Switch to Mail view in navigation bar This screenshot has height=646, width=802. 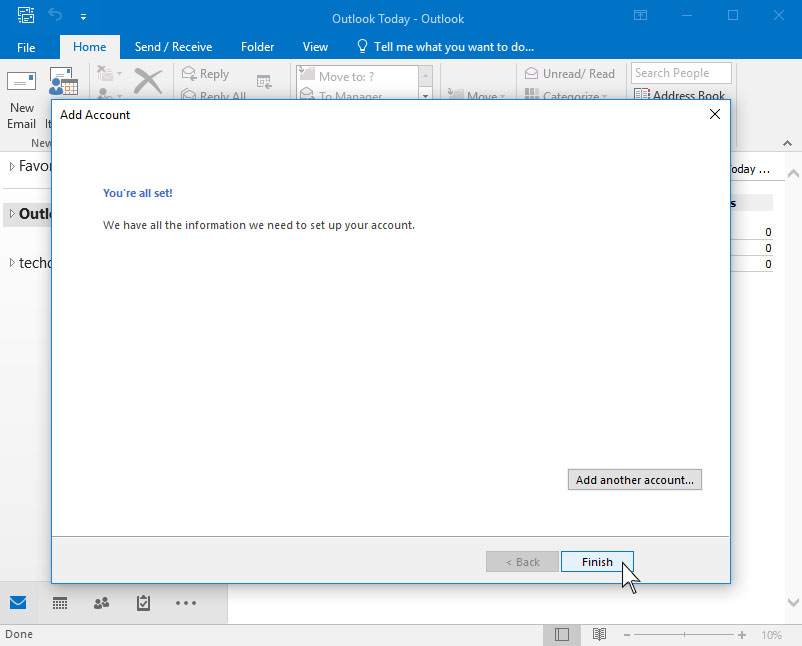pyautogui.click(x=18, y=603)
